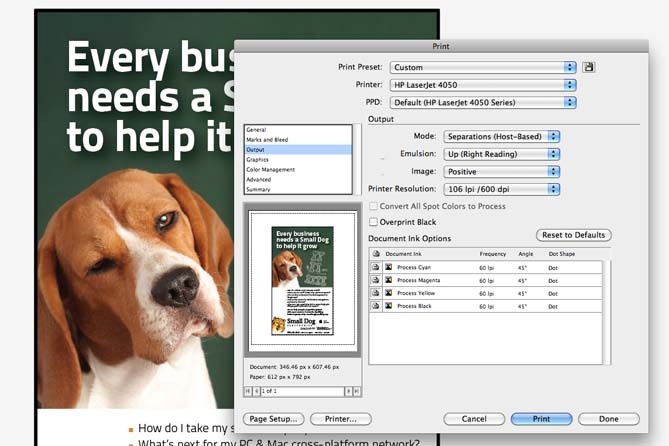
Task: Click the Document Ink Options table scrollbar
Action: [607, 312]
